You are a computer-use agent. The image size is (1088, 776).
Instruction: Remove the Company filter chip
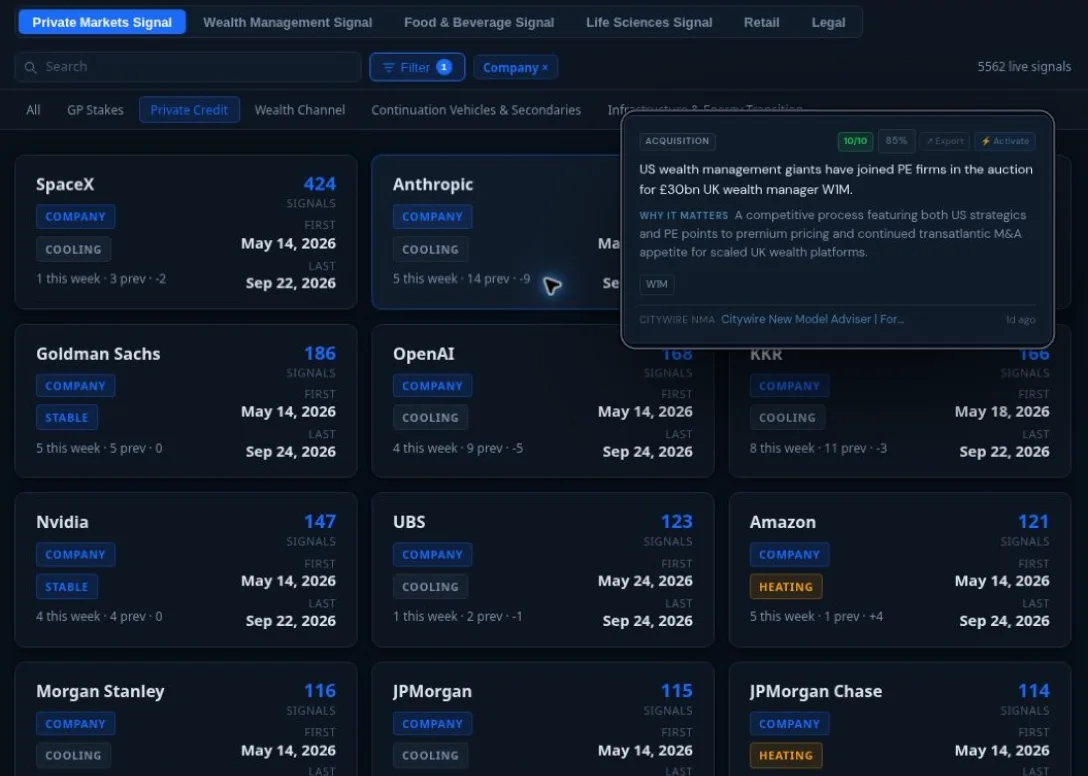[x=545, y=67]
